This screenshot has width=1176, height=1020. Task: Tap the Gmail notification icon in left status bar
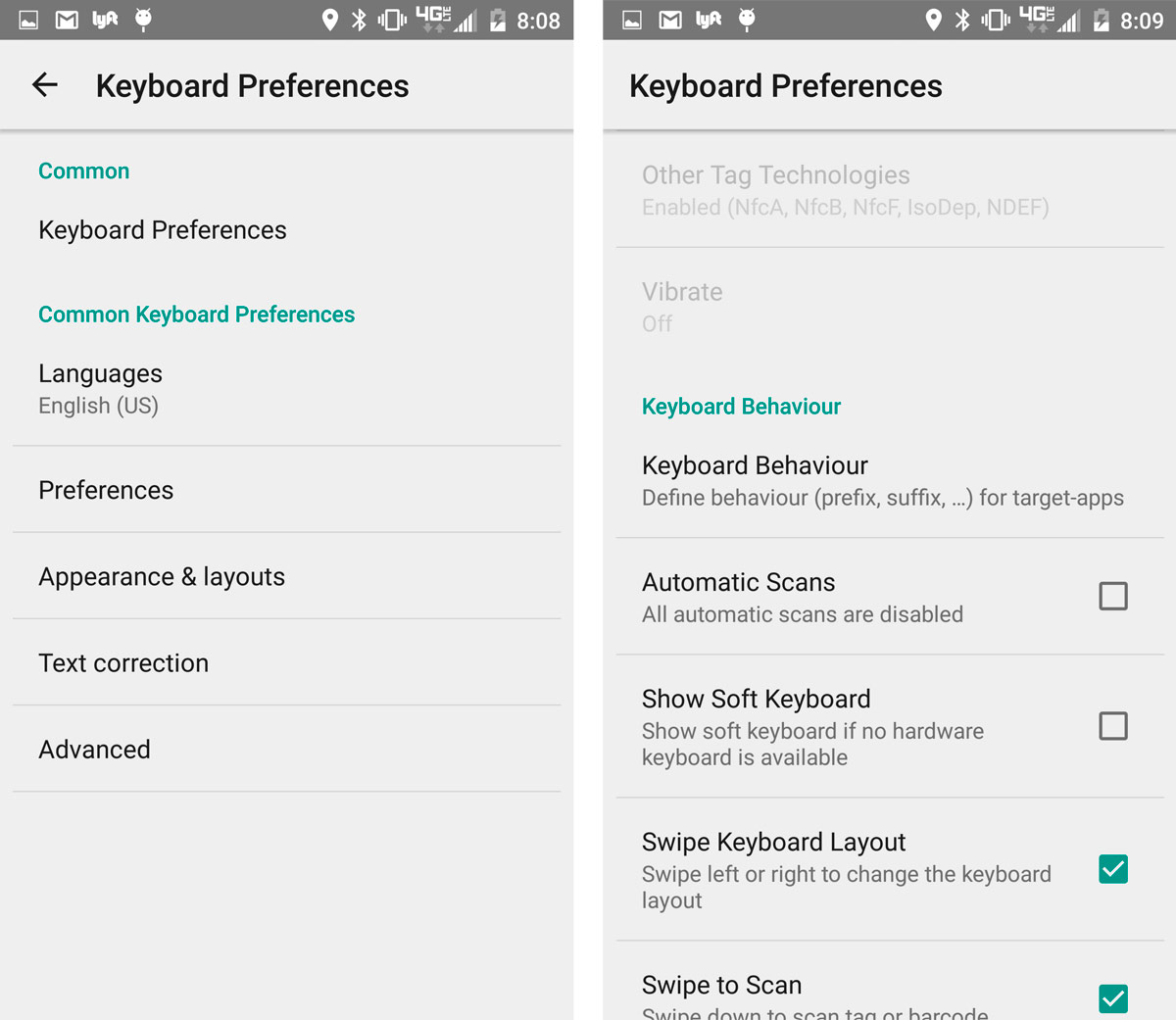67,20
